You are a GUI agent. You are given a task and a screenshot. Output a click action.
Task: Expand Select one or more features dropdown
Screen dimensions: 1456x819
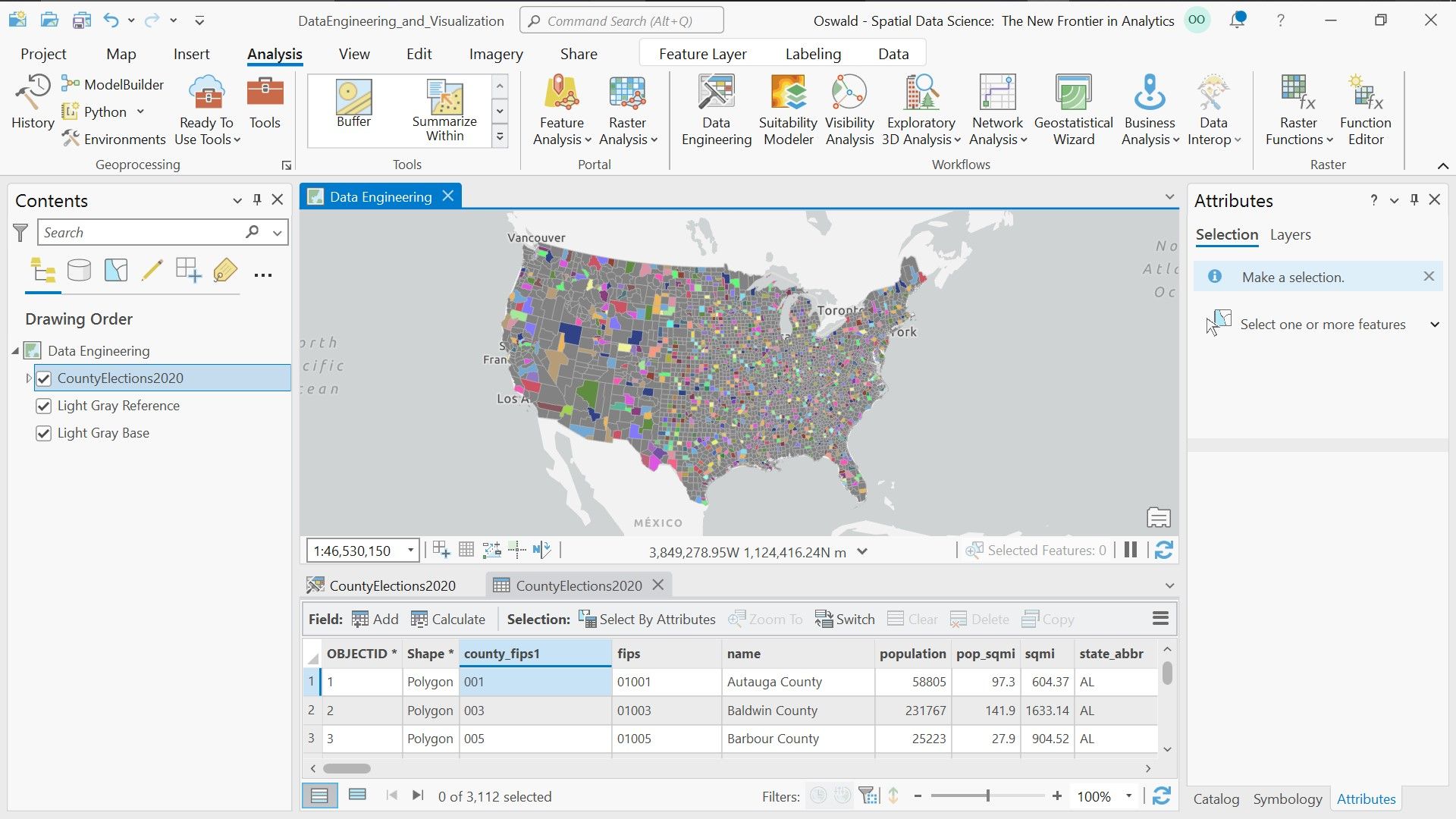point(1434,325)
